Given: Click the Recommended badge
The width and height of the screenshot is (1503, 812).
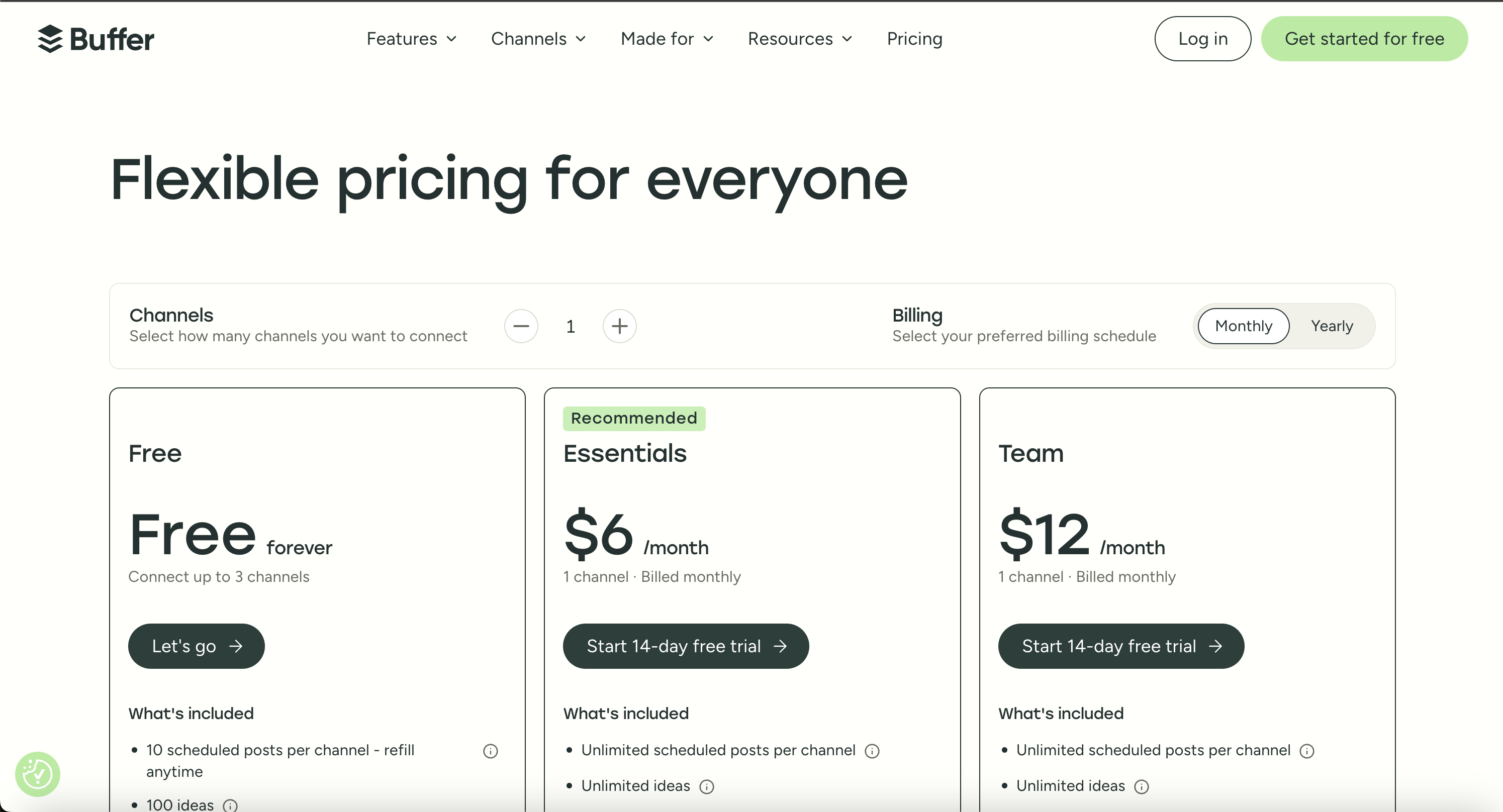Looking at the screenshot, I should point(634,418).
